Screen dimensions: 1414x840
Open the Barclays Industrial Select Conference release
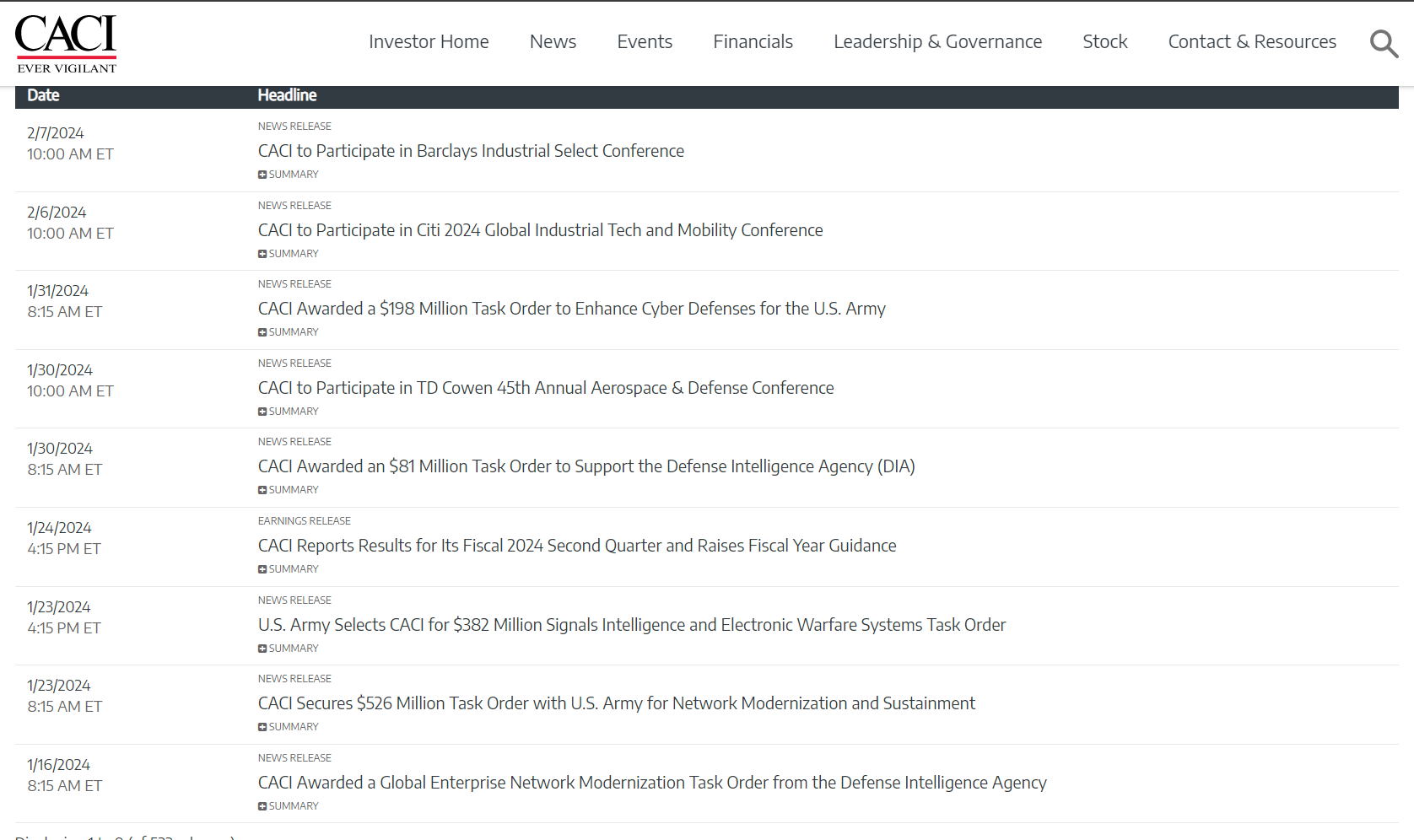click(x=471, y=151)
